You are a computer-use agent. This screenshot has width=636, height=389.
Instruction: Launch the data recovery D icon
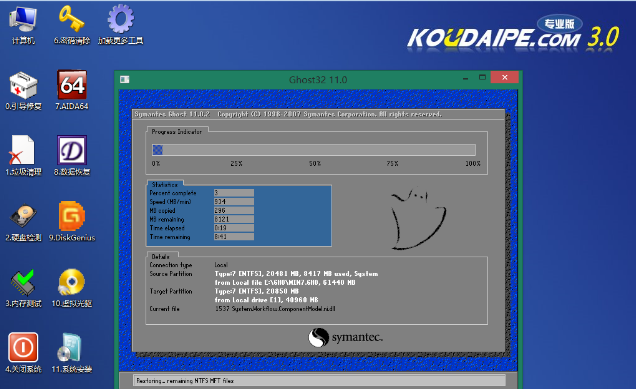tap(72, 150)
